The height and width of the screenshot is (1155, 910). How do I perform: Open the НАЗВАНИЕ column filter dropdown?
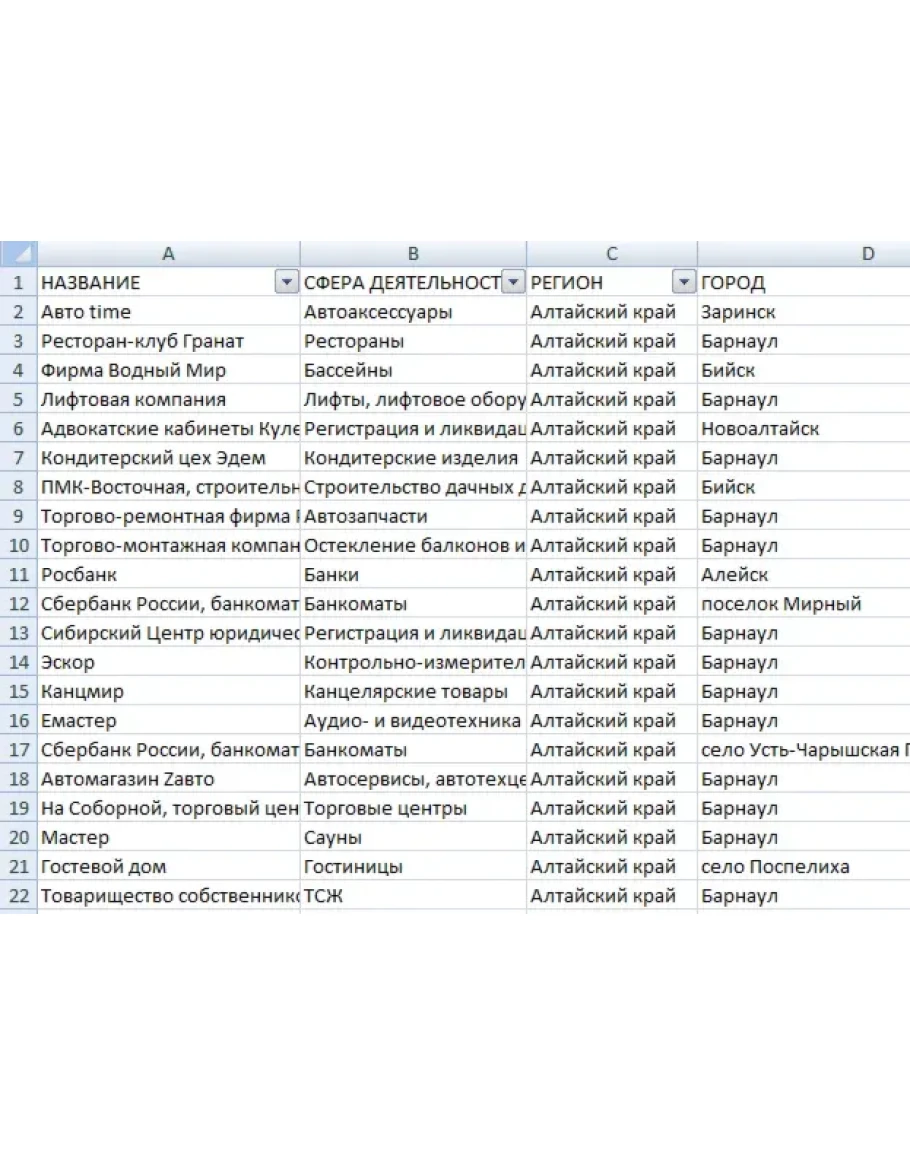click(286, 283)
